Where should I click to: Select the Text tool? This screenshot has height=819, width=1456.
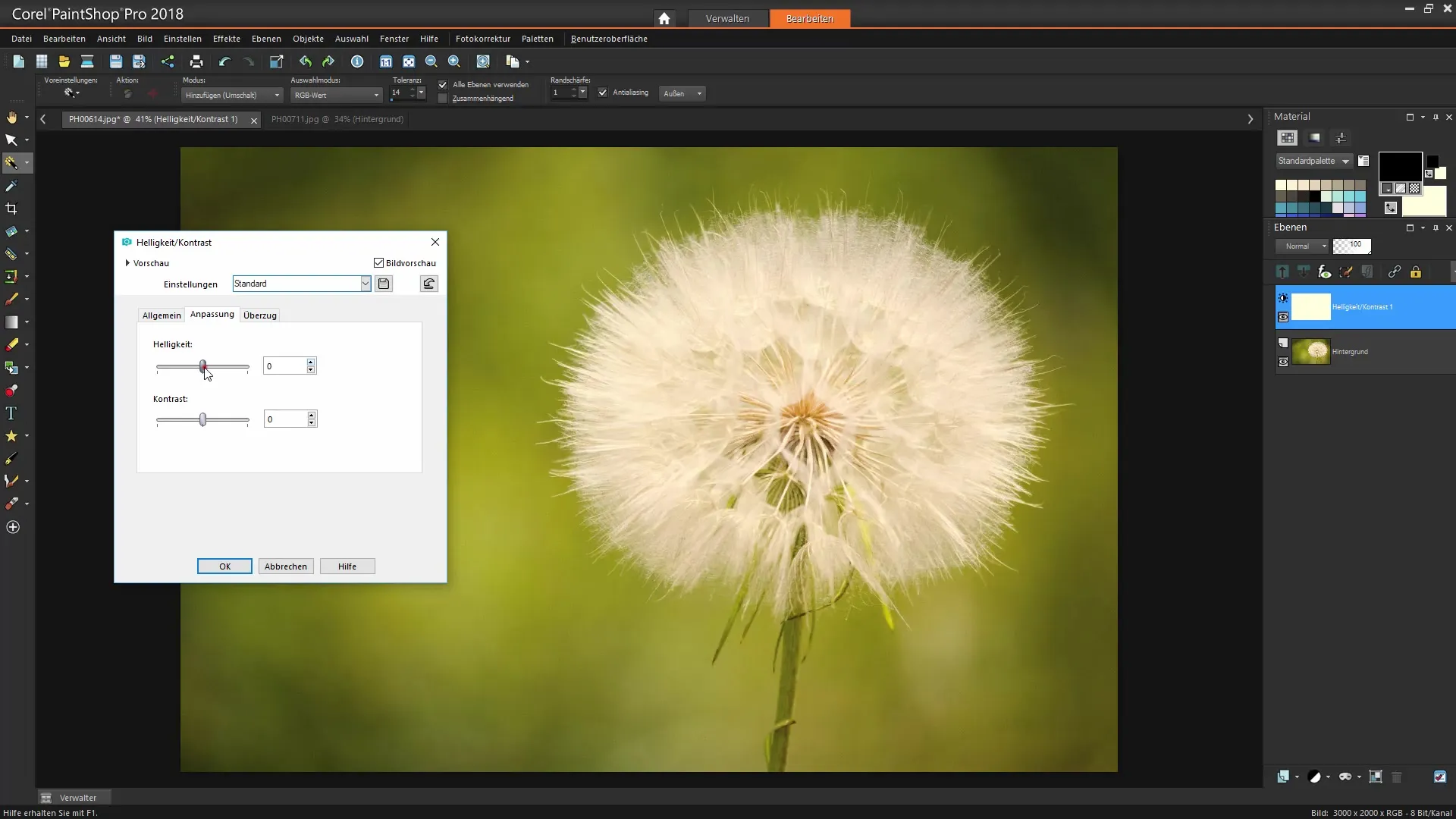click(x=11, y=413)
